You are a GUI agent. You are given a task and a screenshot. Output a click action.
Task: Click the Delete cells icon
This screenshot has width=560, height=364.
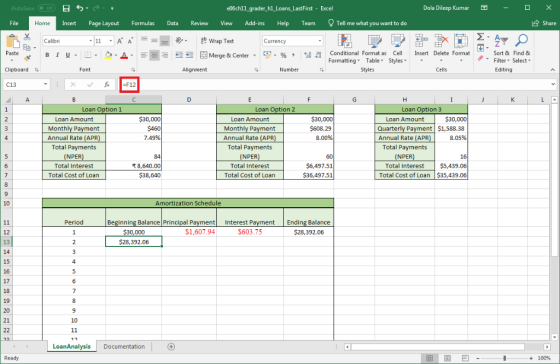tap(441, 41)
